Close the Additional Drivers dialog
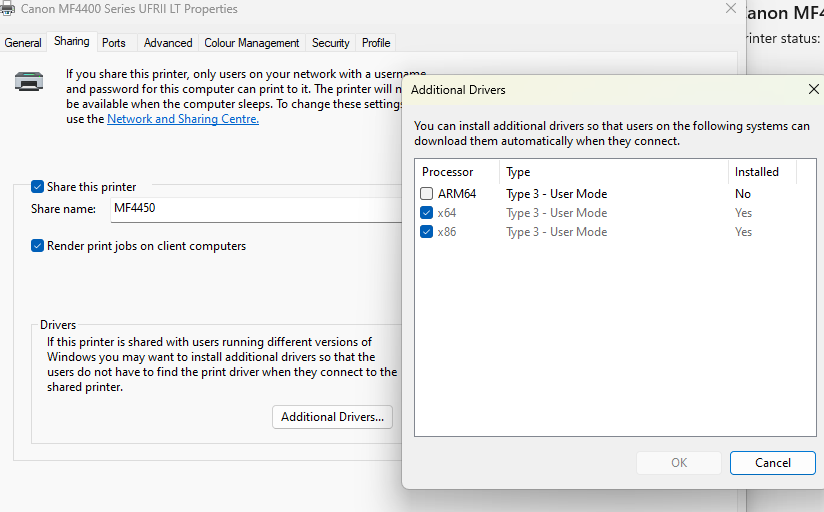824x512 pixels. click(813, 89)
